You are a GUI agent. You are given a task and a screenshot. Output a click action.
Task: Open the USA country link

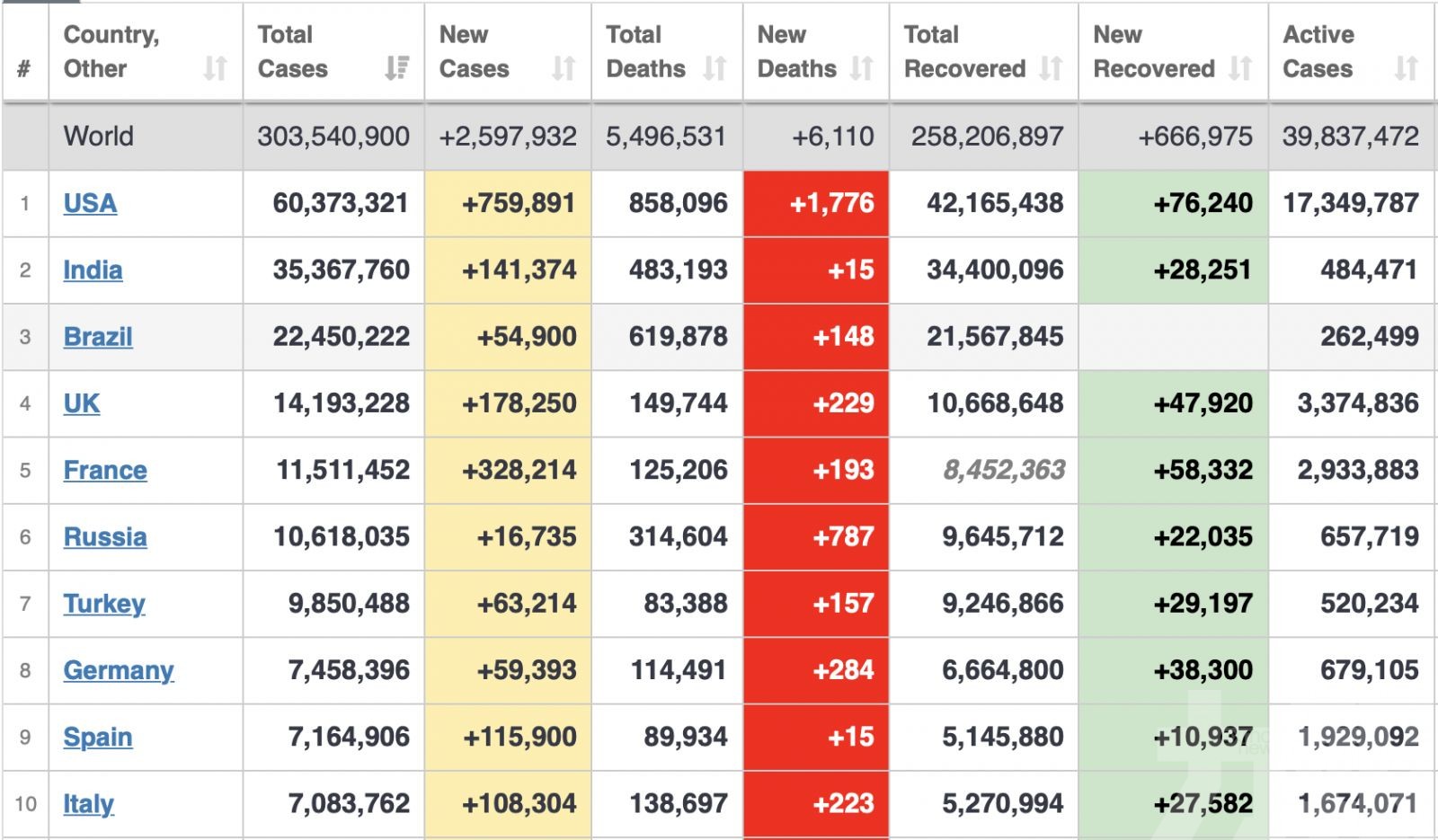[x=90, y=203]
